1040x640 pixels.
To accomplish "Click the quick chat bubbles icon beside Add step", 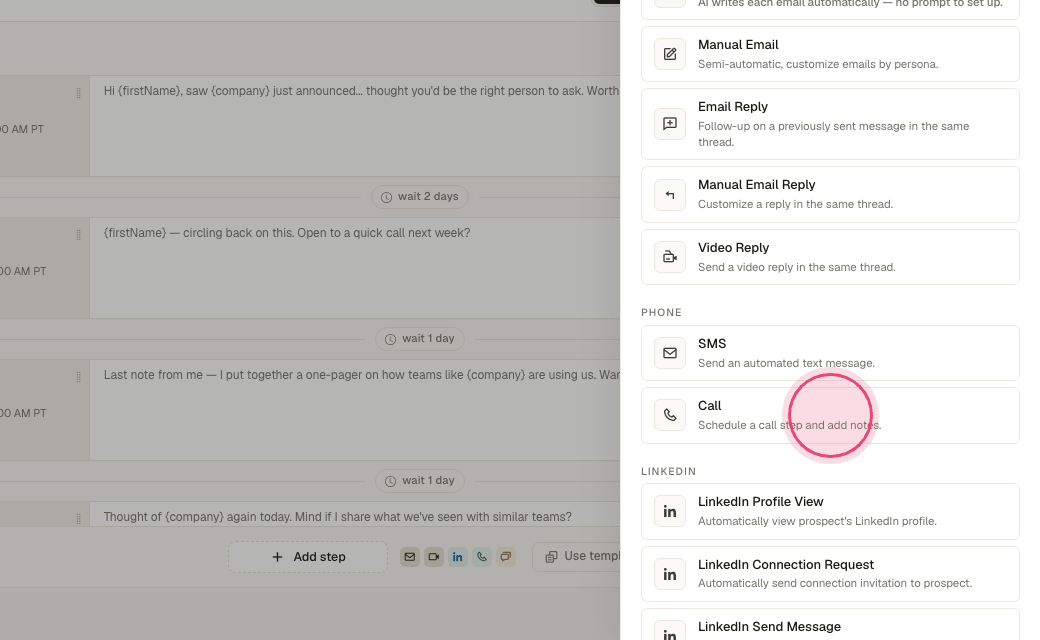I will pyautogui.click(x=505, y=557).
